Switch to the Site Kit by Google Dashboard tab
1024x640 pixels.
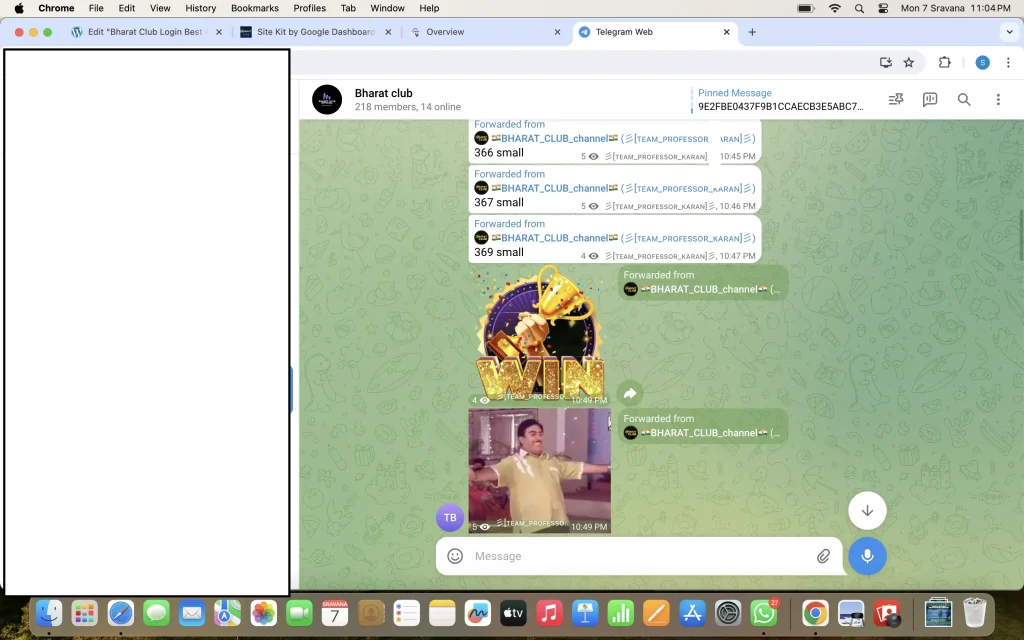310,32
